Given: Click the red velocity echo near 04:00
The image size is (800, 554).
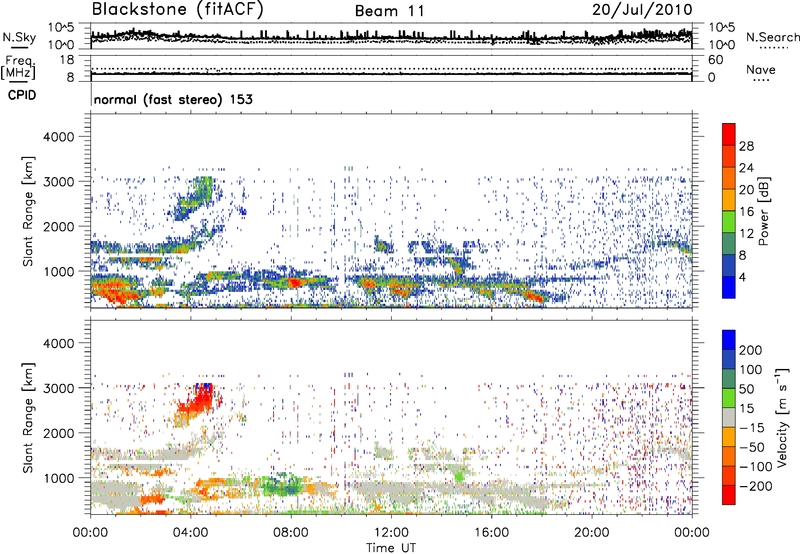Looking at the screenshot, I should (x=195, y=403).
